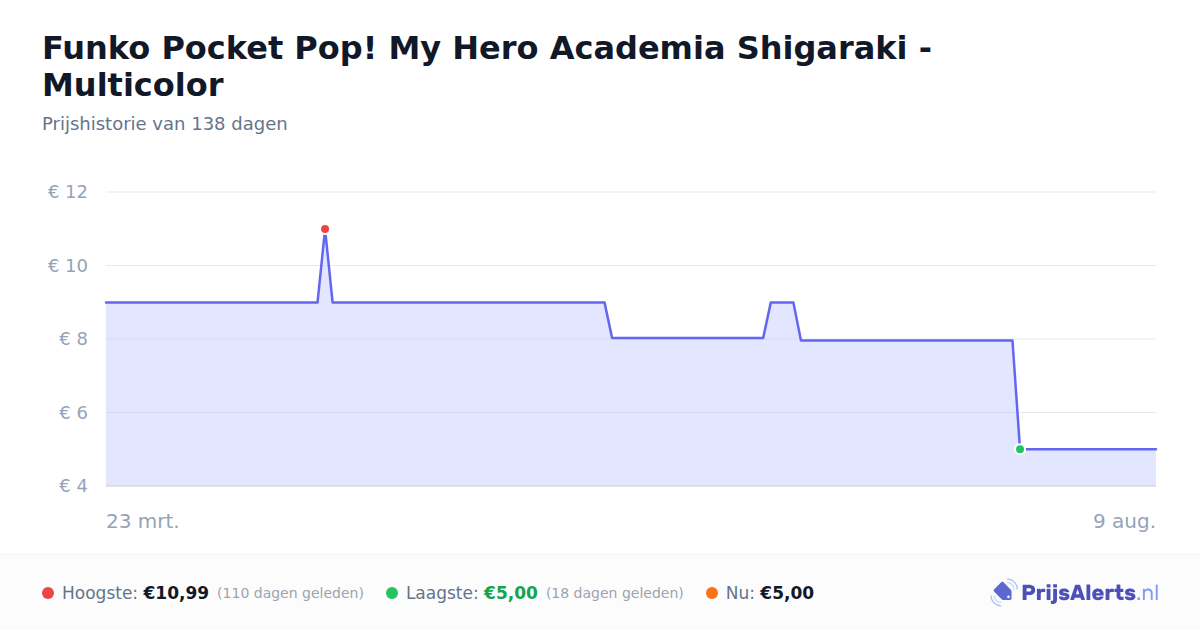
Task: Click the red Hoogste legend dot
Action: point(48,593)
